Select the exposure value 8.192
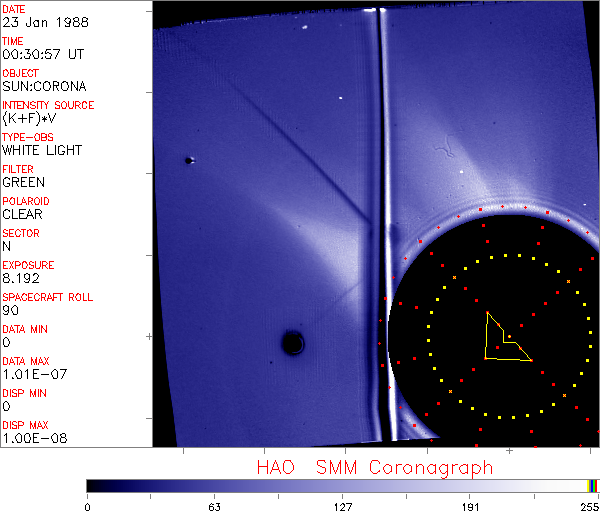600x512 pixels. coord(21,278)
